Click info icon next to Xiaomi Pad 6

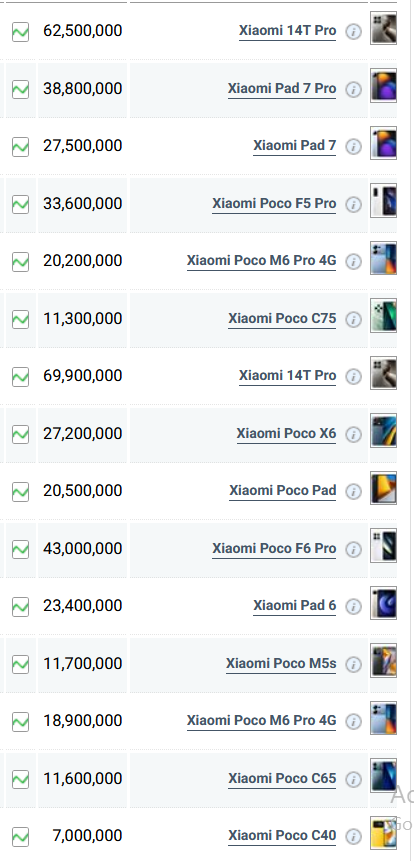pyautogui.click(x=354, y=607)
